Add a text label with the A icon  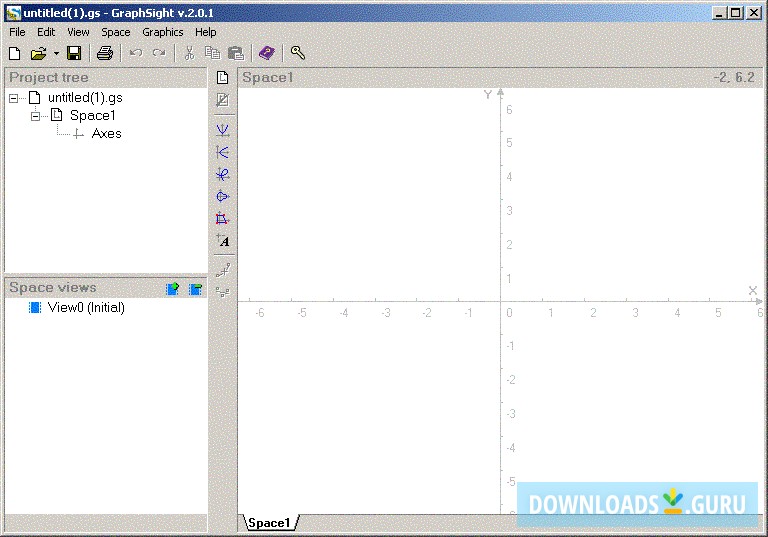pyautogui.click(x=223, y=241)
